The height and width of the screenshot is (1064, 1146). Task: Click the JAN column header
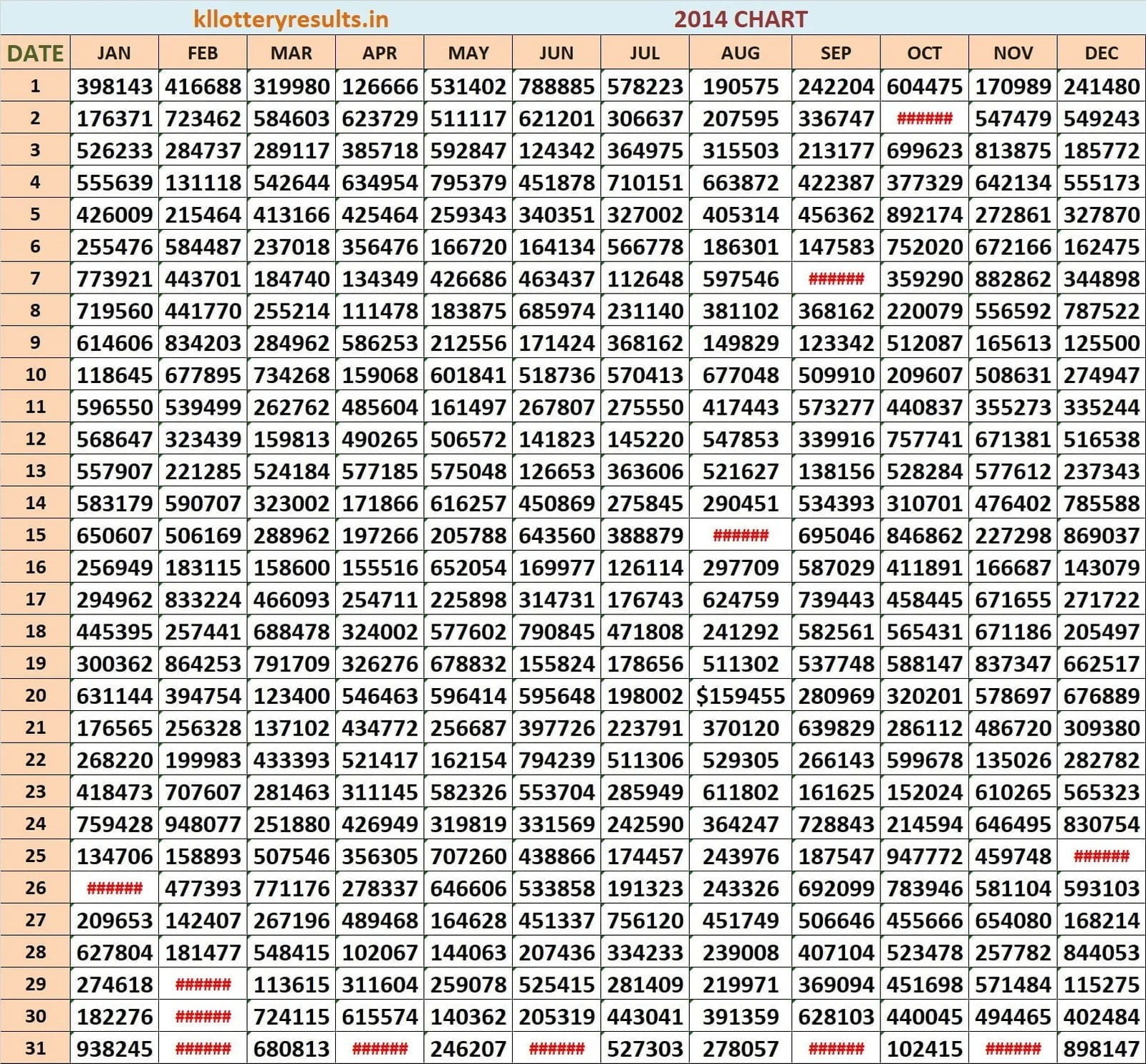(115, 52)
